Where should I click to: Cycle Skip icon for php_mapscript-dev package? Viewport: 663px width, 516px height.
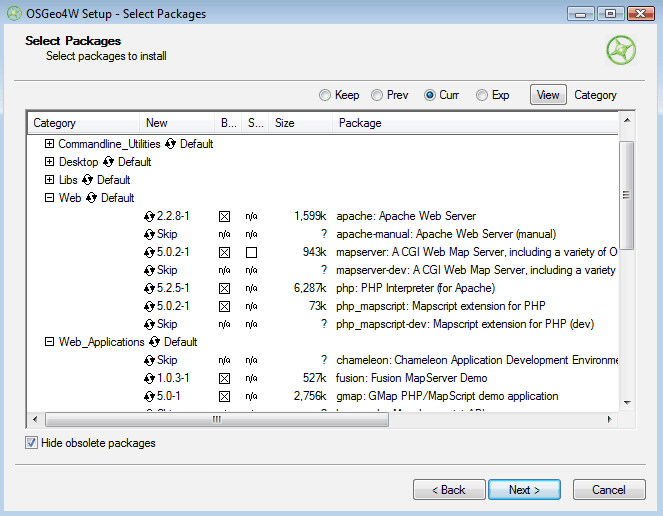click(x=149, y=324)
